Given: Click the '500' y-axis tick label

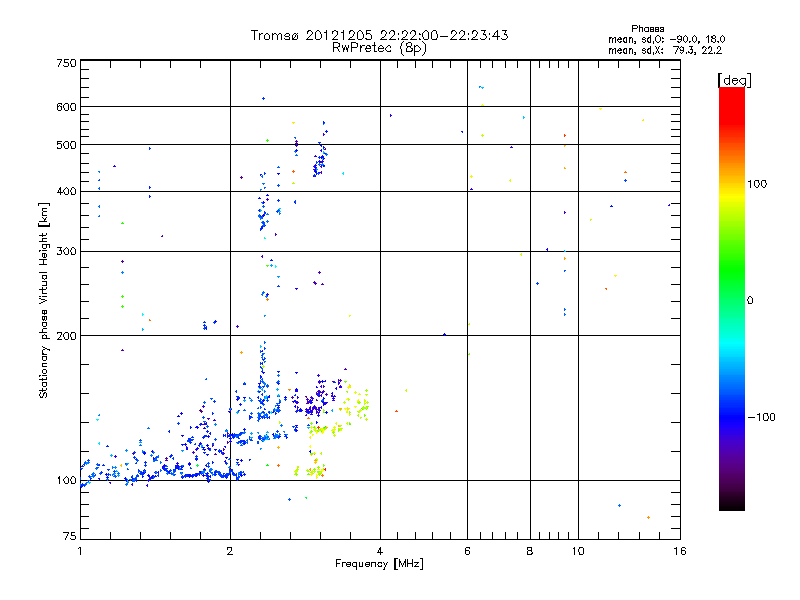Looking at the screenshot, I should tap(66, 145).
